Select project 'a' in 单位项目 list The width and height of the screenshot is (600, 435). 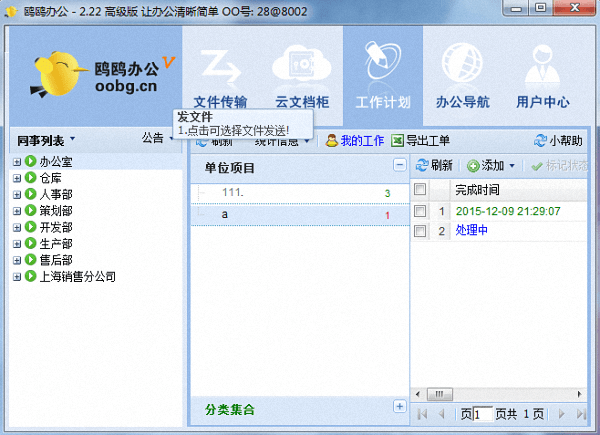(x=225, y=215)
